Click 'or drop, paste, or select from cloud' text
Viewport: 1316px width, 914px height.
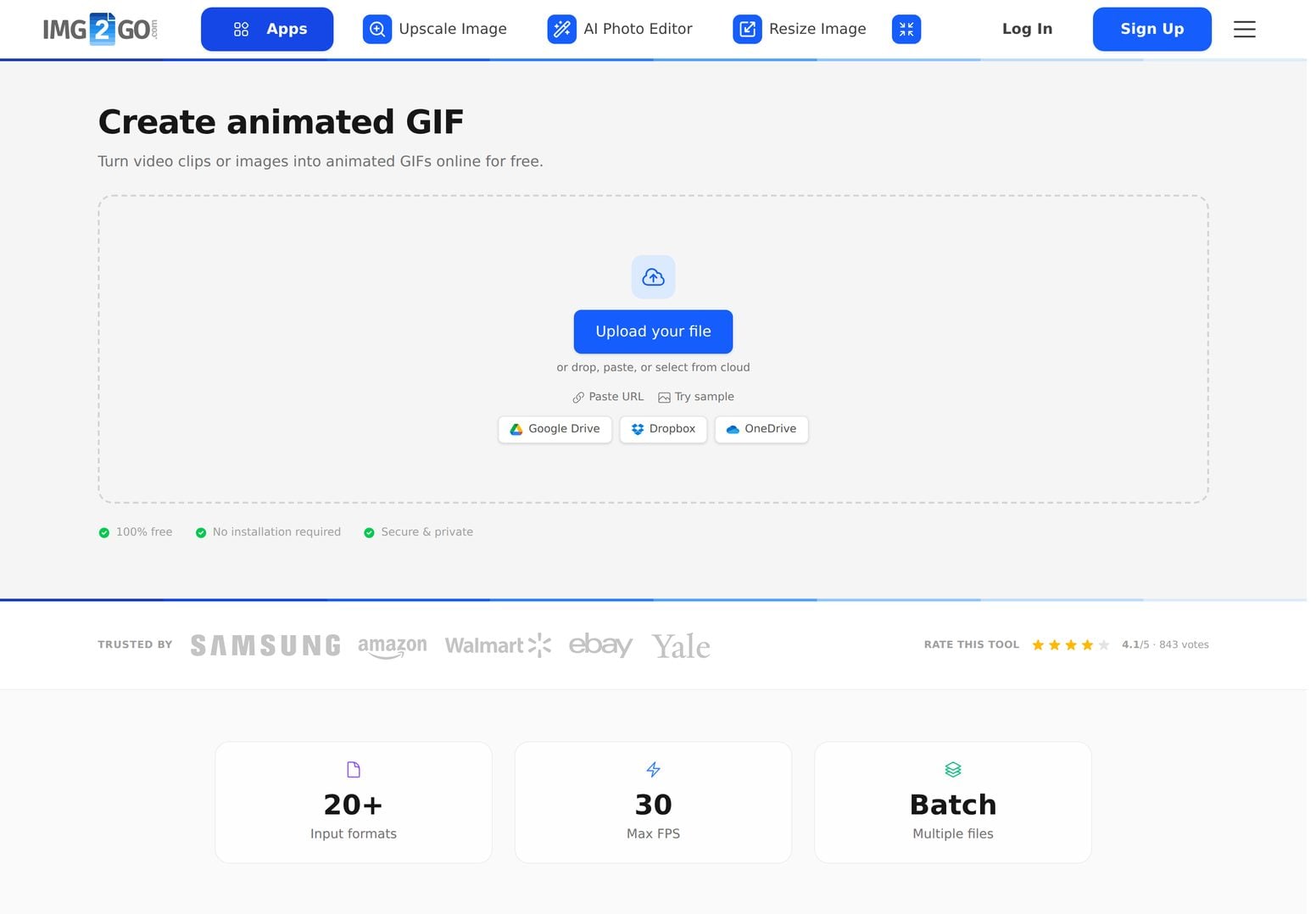[653, 367]
